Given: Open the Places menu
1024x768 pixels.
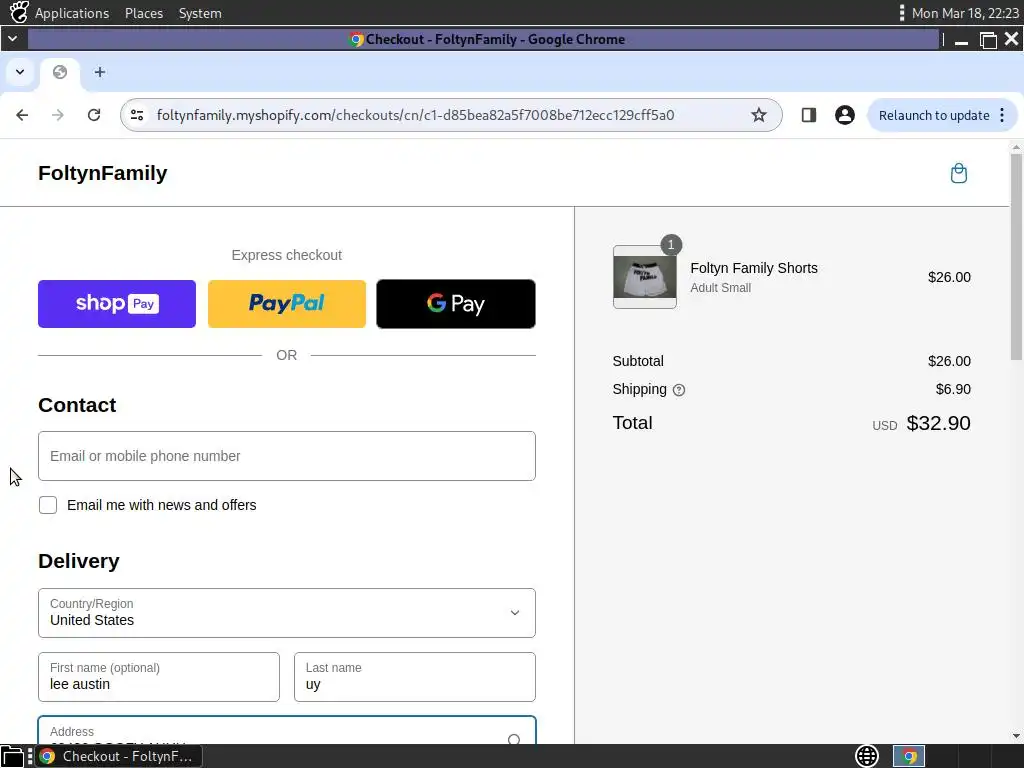Looking at the screenshot, I should pyautogui.click(x=144, y=13).
